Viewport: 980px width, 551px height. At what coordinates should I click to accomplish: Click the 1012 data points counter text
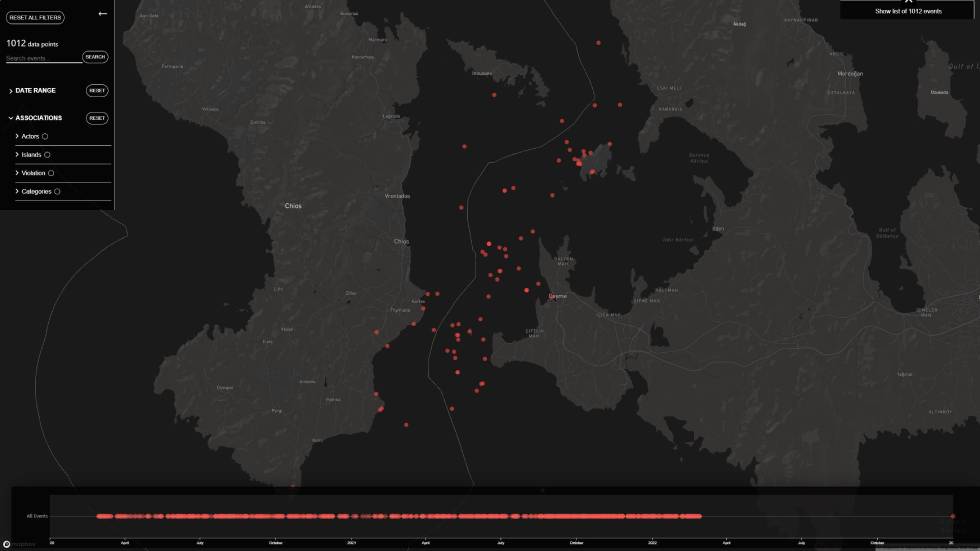(x=32, y=43)
